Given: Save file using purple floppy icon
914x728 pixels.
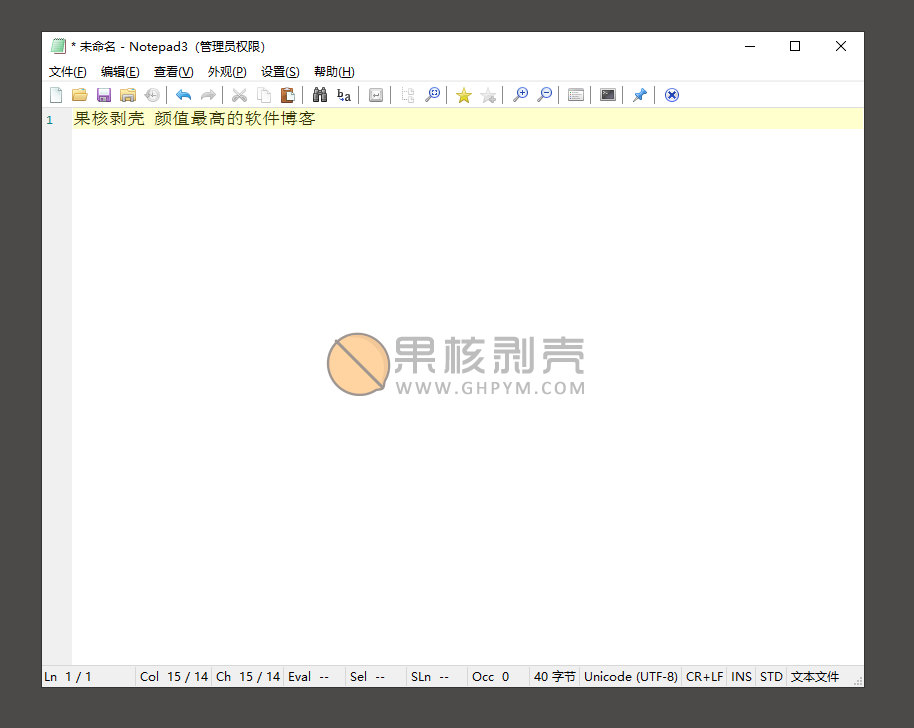Looking at the screenshot, I should 104,95.
